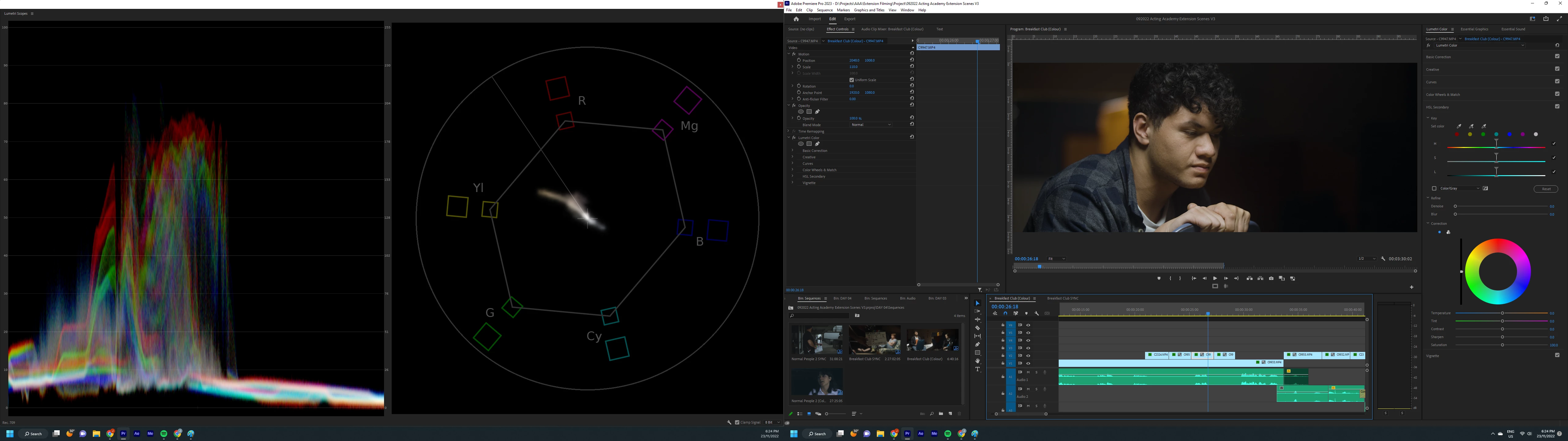The image size is (1568, 441).
Task: Uncheck the Uniform Scale checkbox
Action: (x=852, y=80)
